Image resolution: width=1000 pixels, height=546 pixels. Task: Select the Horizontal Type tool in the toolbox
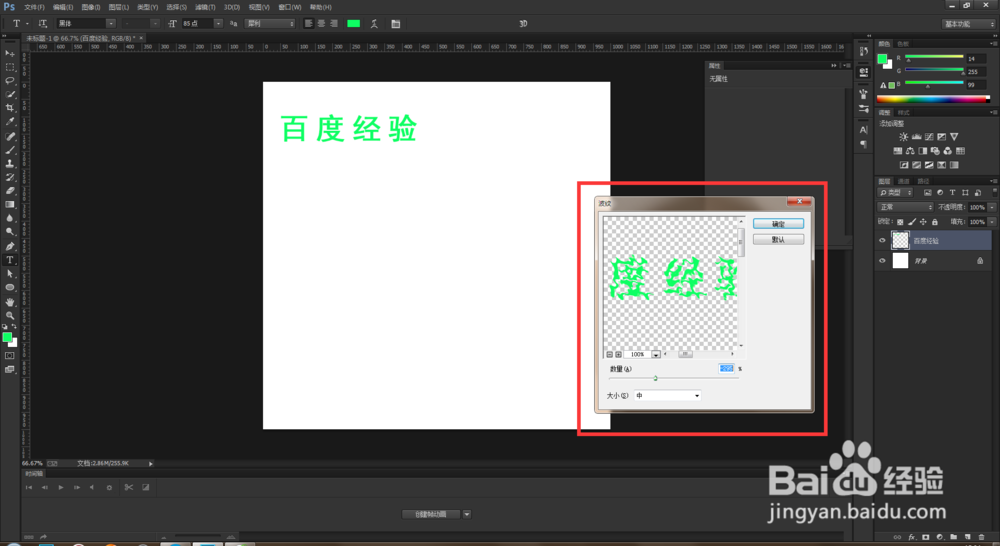point(10,260)
